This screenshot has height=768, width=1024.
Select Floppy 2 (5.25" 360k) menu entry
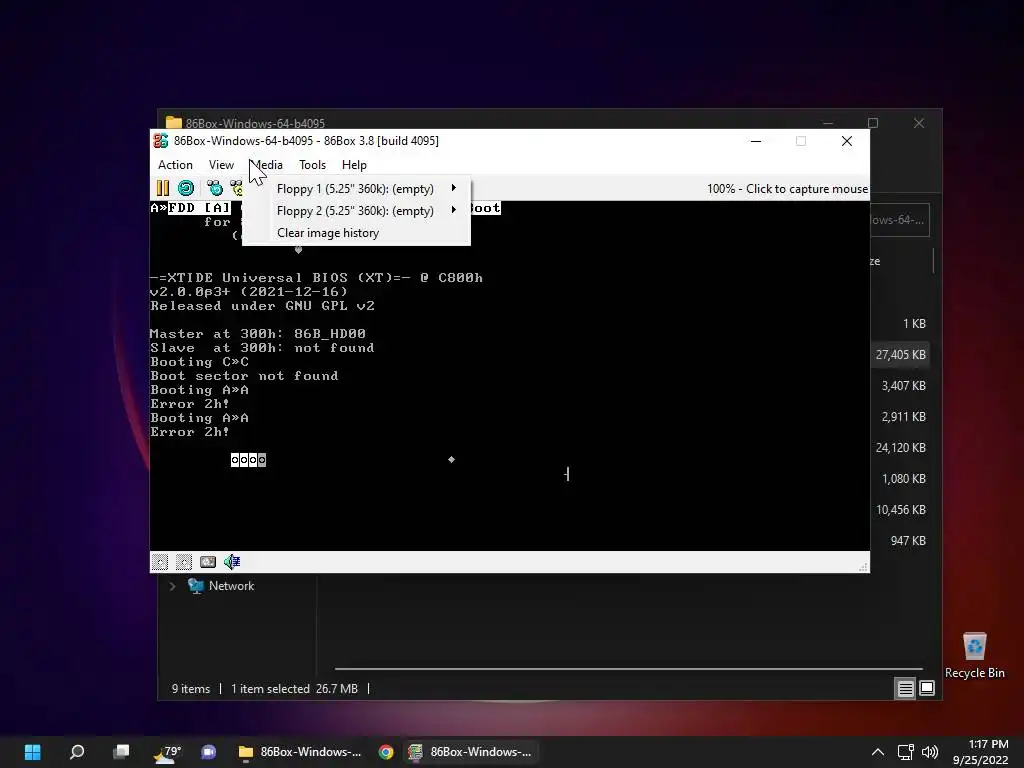click(x=356, y=211)
